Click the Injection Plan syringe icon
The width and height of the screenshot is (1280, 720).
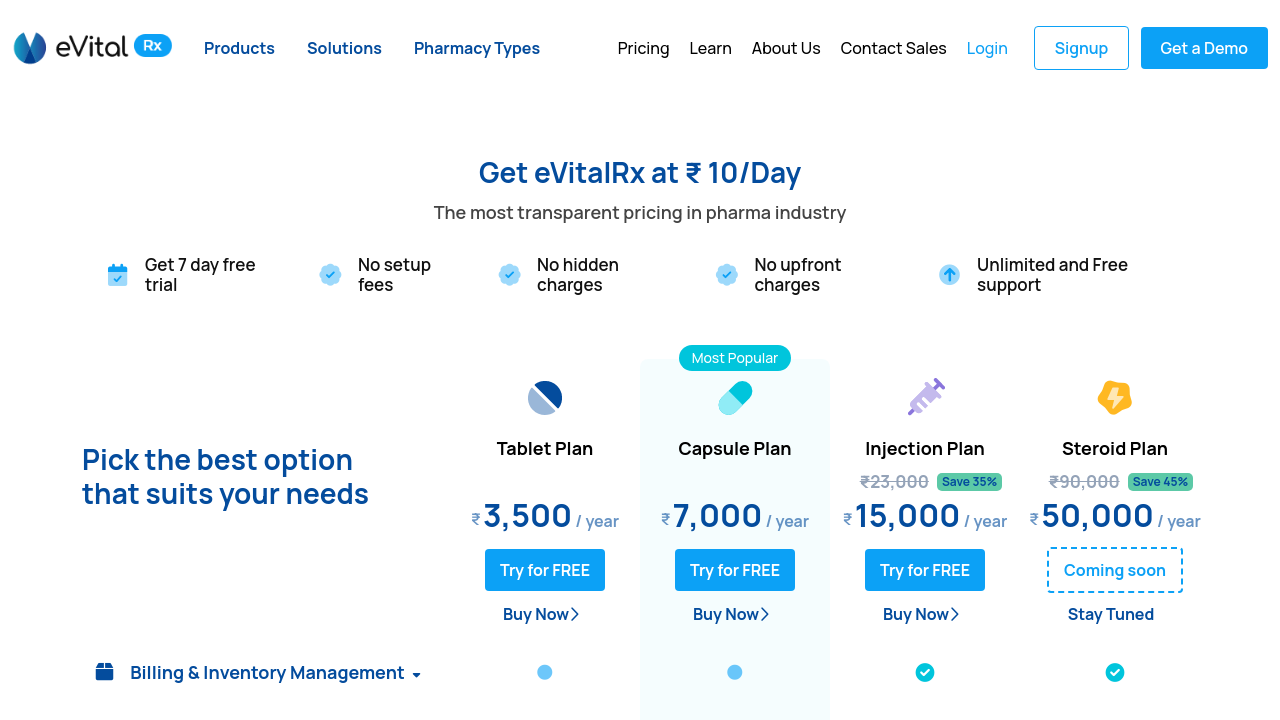926,397
